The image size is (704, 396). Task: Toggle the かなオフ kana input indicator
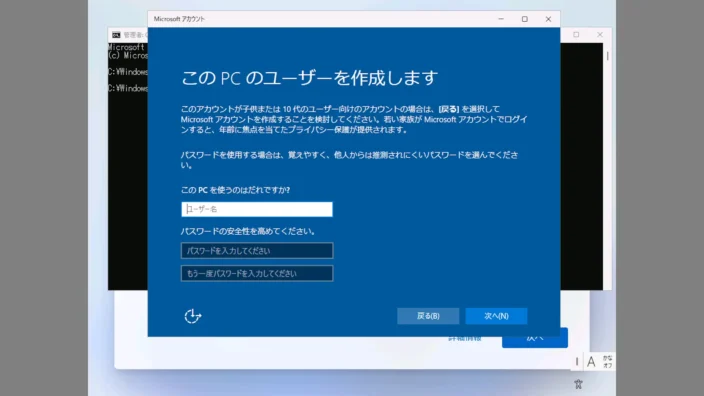pyautogui.click(x=607, y=362)
